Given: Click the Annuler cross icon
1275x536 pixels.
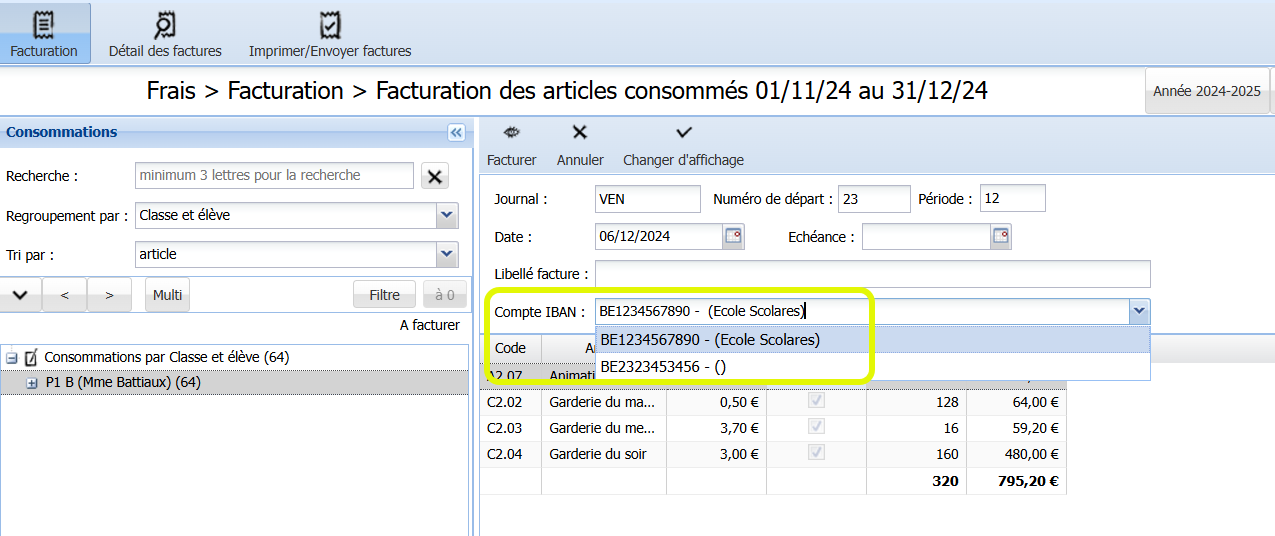Looking at the screenshot, I should pos(579,132).
